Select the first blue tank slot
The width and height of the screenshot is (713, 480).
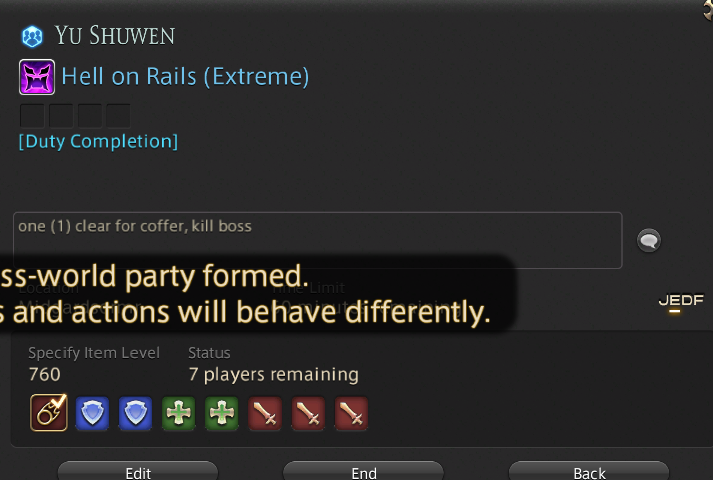coord(92,413)
